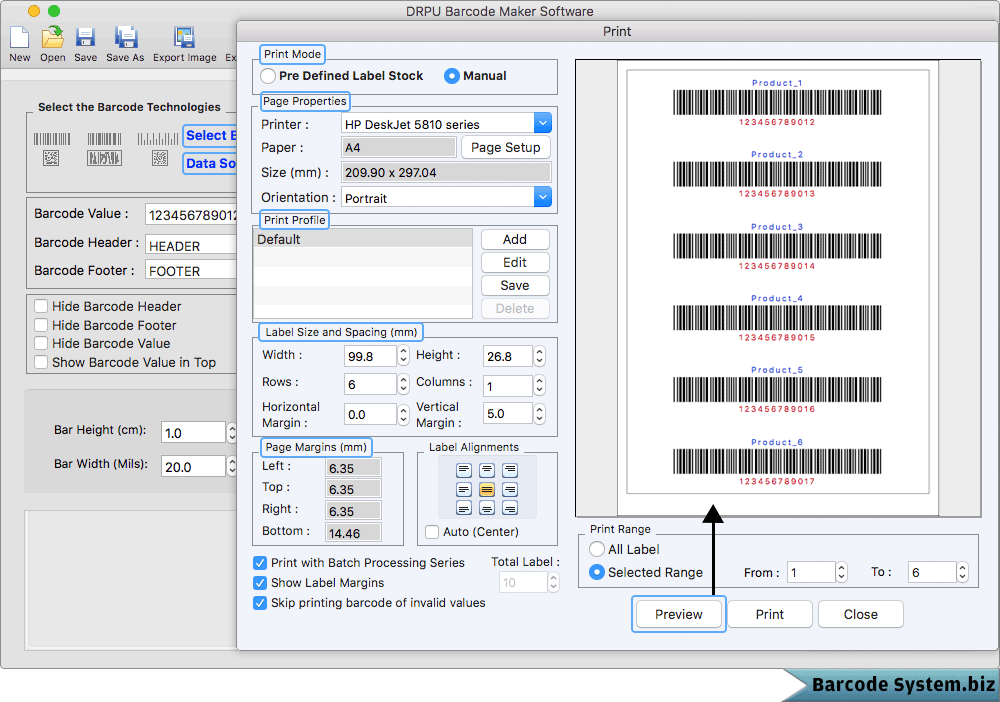The width and height of the screenshot is (1000, 702).
Task: Click the Rows input field
Action: pos(371,384)
